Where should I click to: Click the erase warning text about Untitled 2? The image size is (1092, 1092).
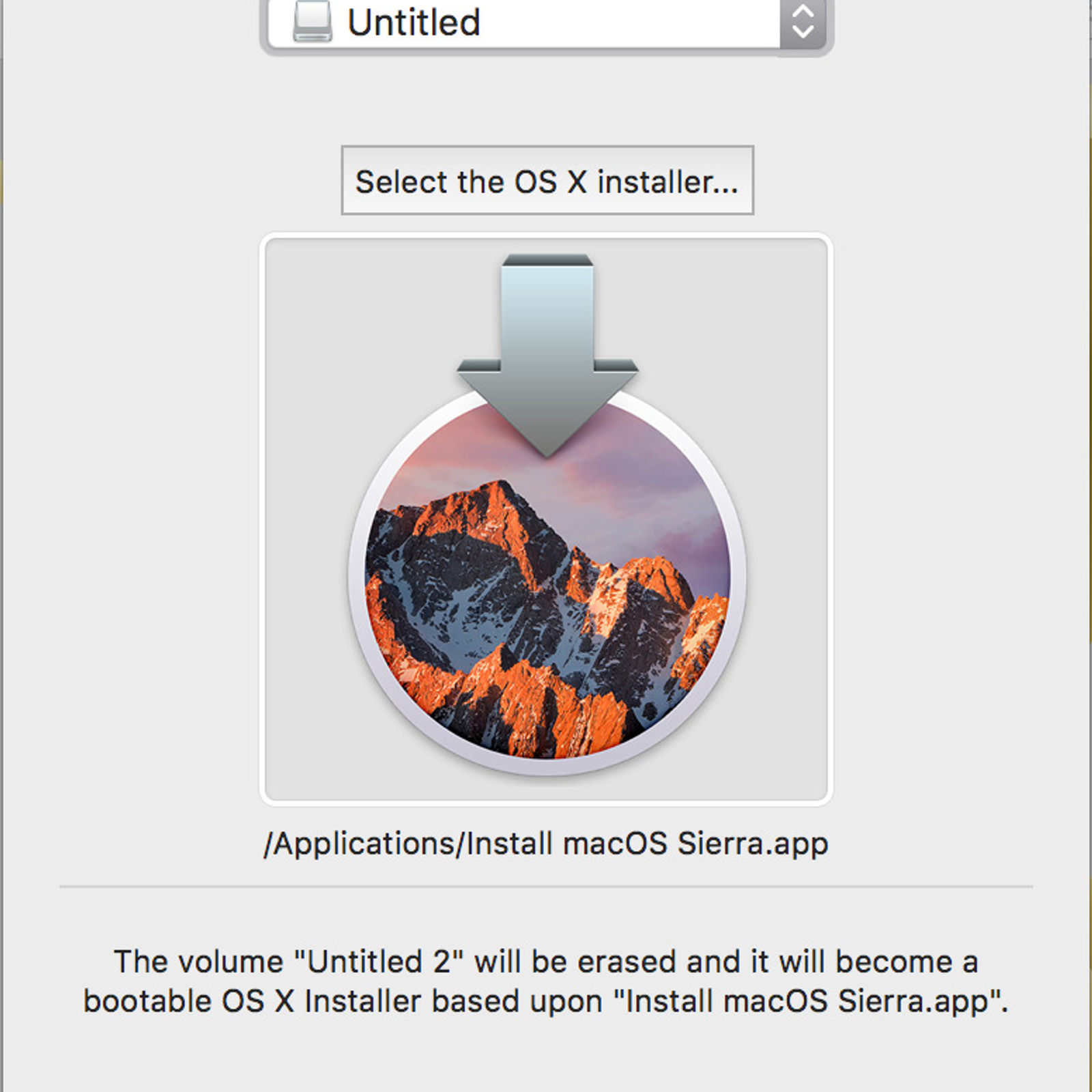(546, 962)
